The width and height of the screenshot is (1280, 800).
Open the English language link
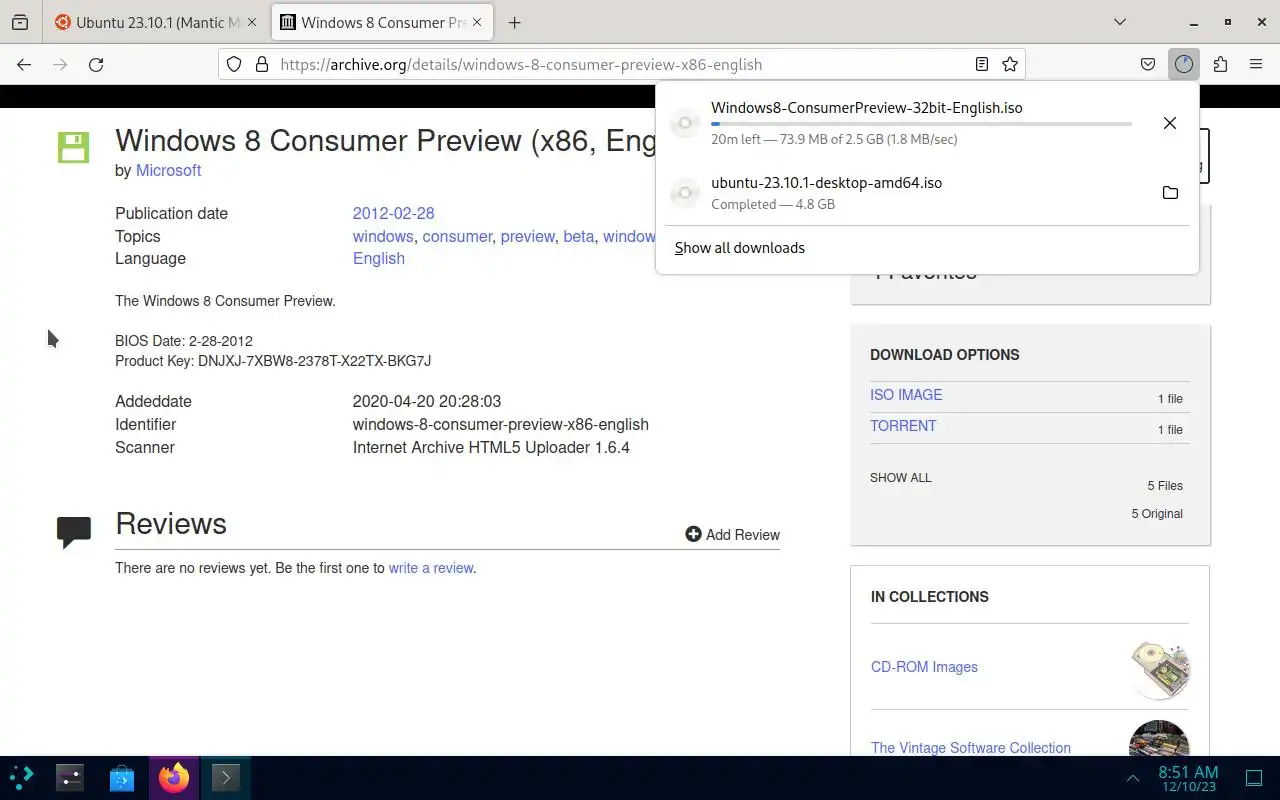point(379,258)
